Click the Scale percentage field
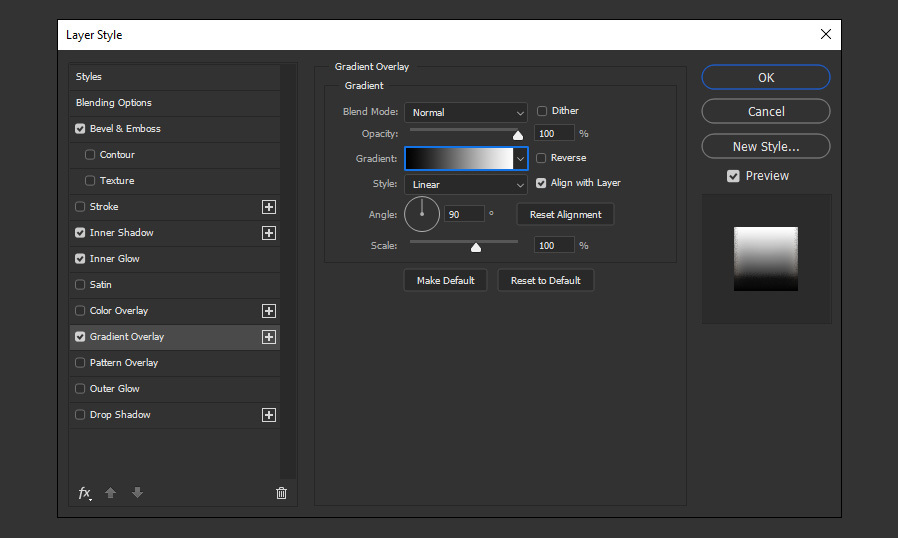This screenshot has height=538, width=898. [x=554, y=245]
